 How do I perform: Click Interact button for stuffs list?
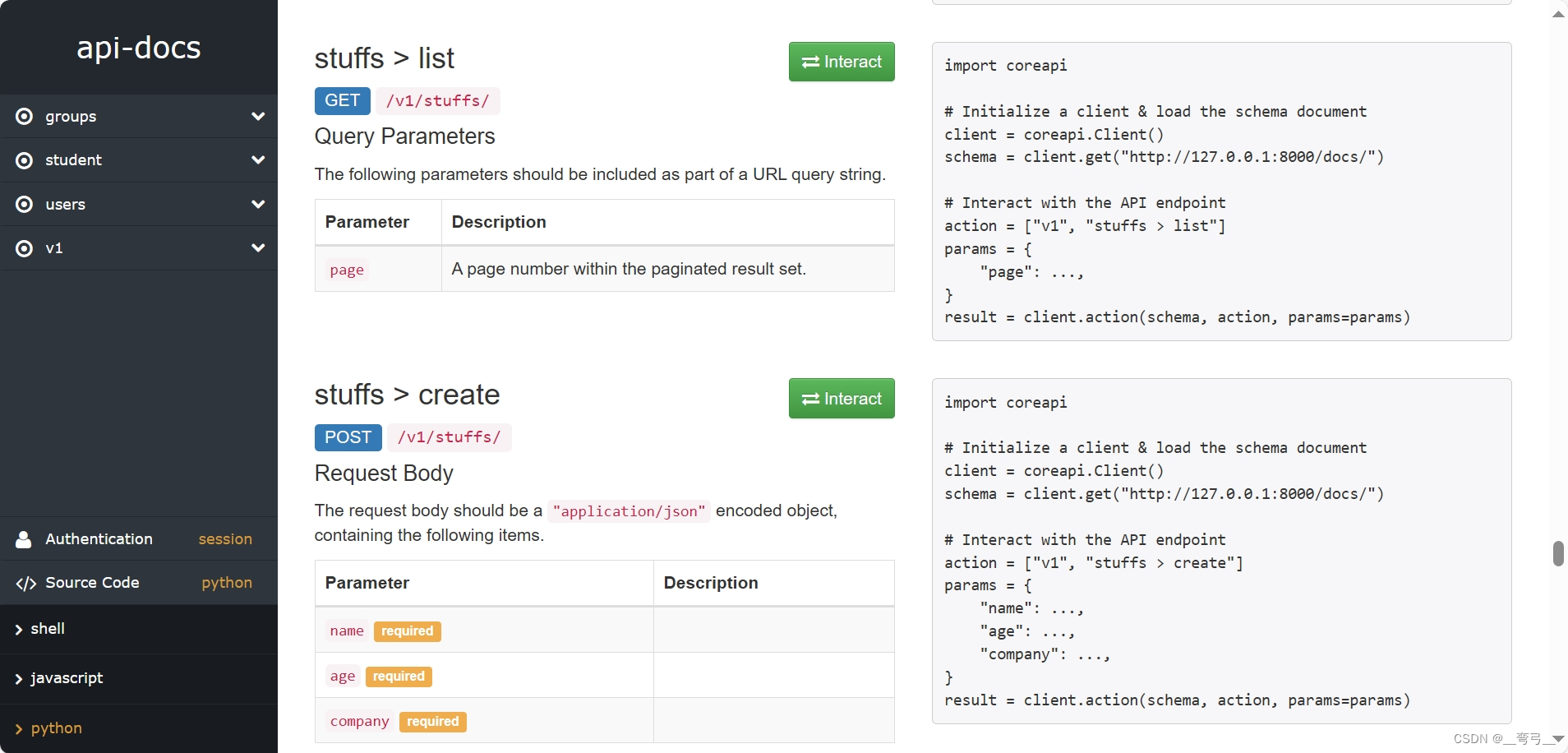point(841,62)
